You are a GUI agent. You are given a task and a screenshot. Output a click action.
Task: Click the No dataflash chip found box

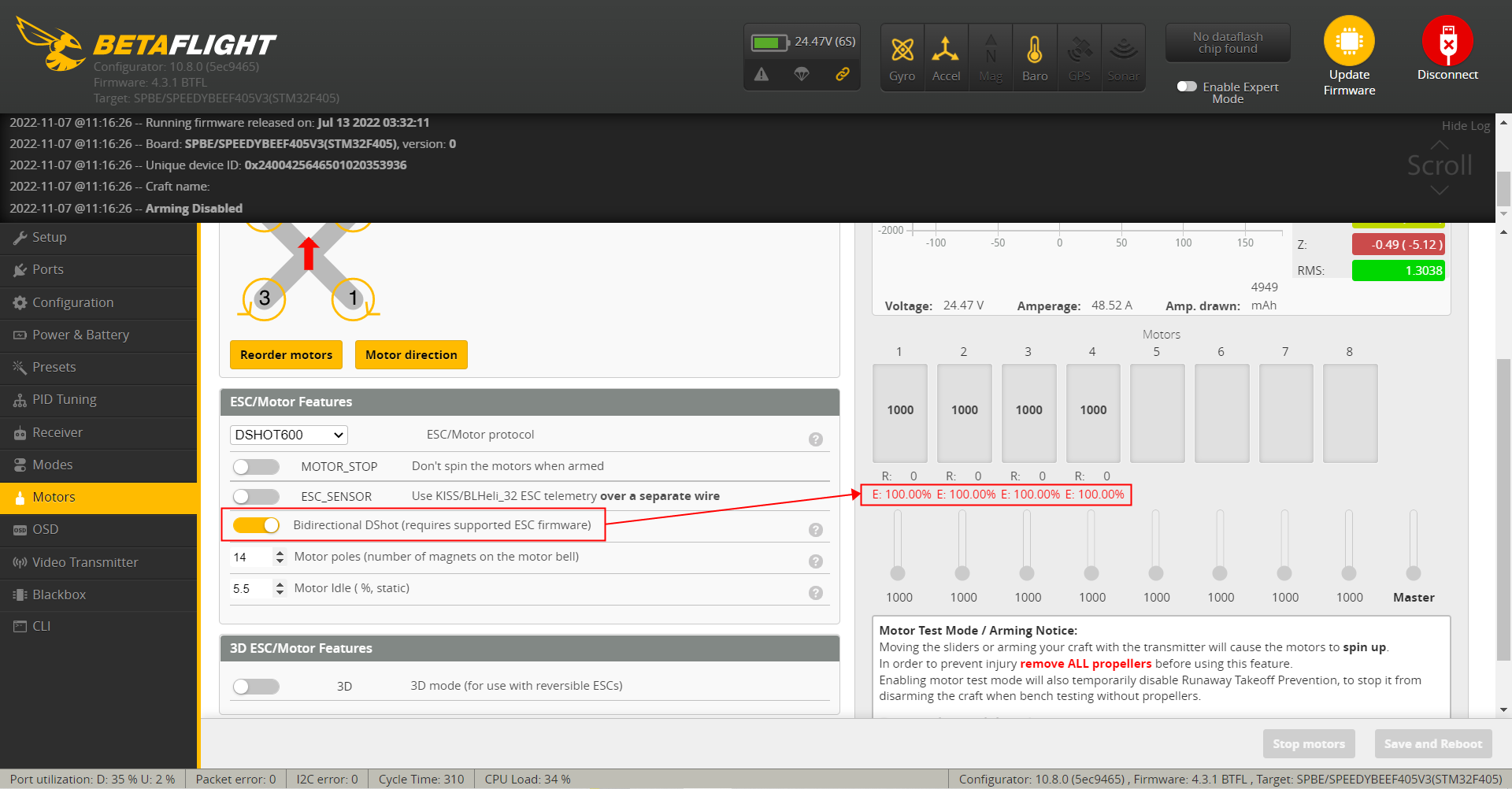tap(1228, 43)
